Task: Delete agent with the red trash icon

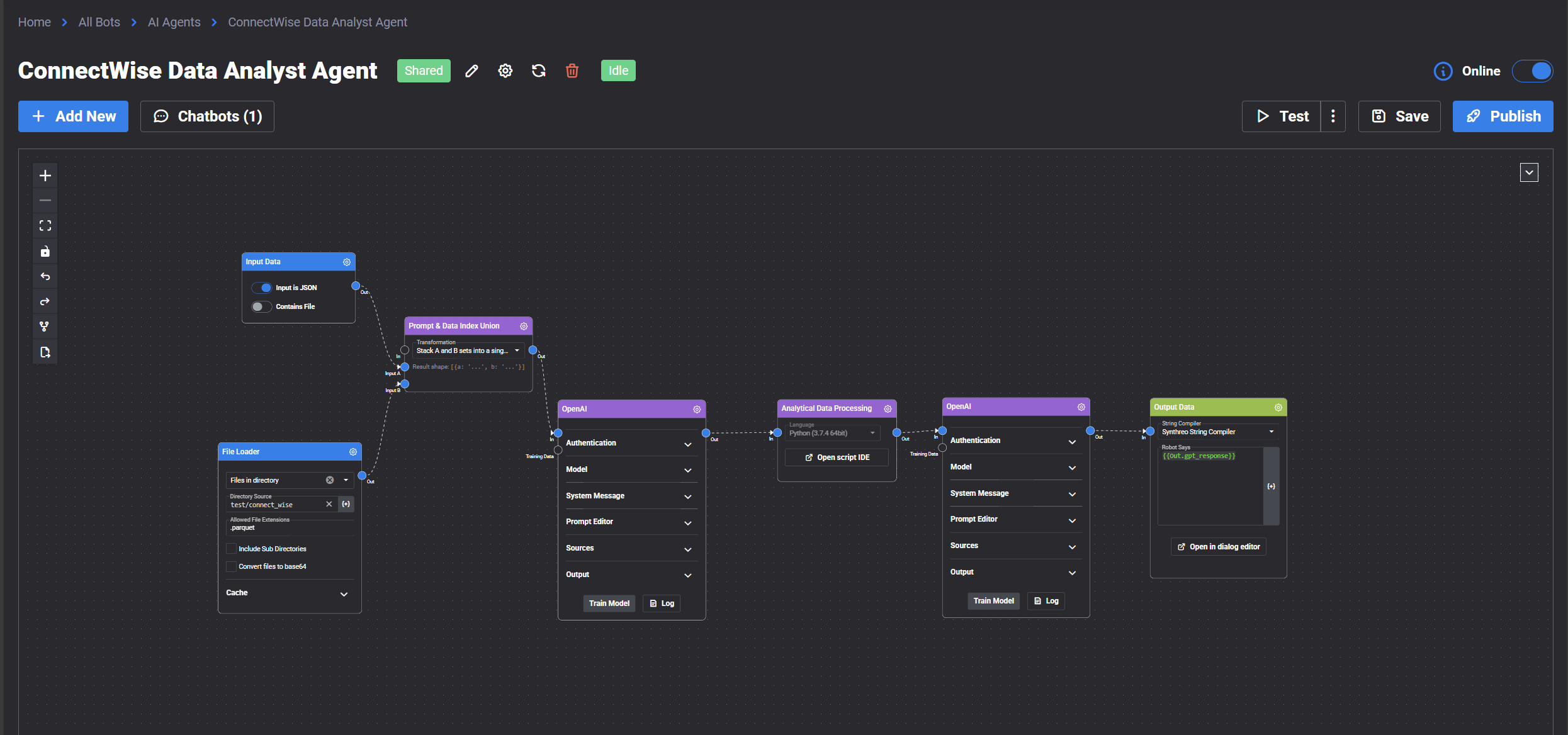Action: [x=572, y=71]
